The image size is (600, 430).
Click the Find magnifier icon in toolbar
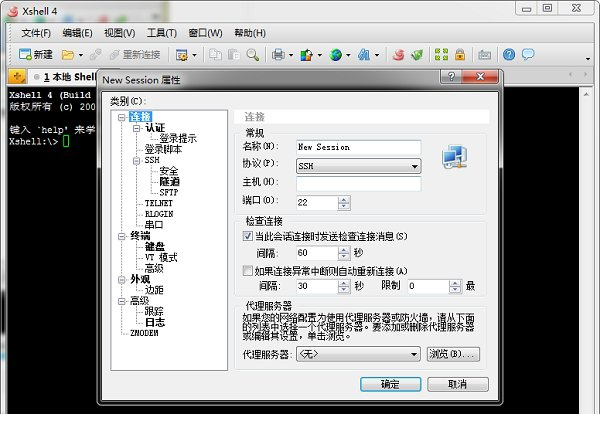coord(253,55)
